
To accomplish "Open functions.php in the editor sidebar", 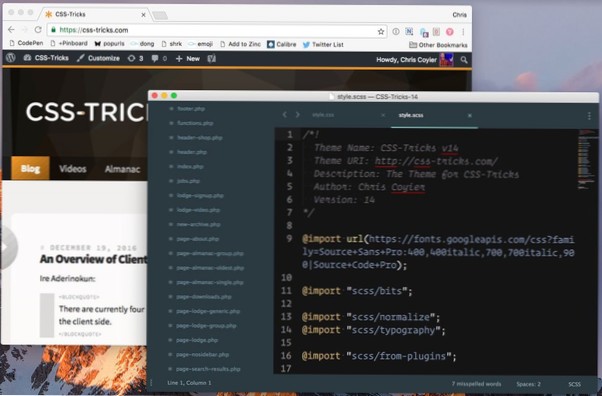I will point(195,123).
